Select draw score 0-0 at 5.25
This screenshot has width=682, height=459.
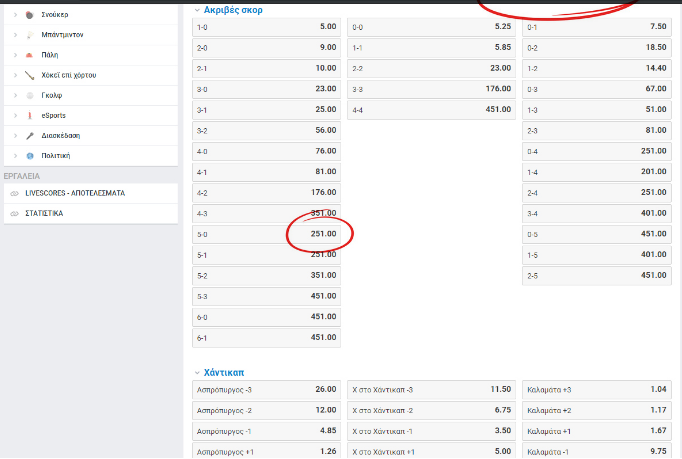click(431, 27)
